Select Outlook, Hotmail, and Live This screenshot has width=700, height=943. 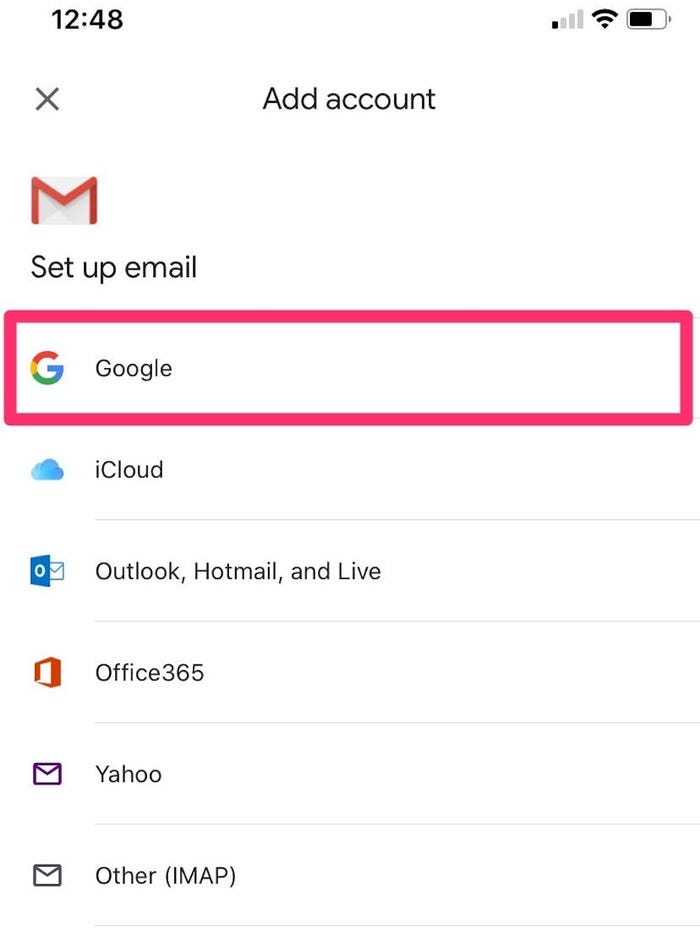(350, 571)
